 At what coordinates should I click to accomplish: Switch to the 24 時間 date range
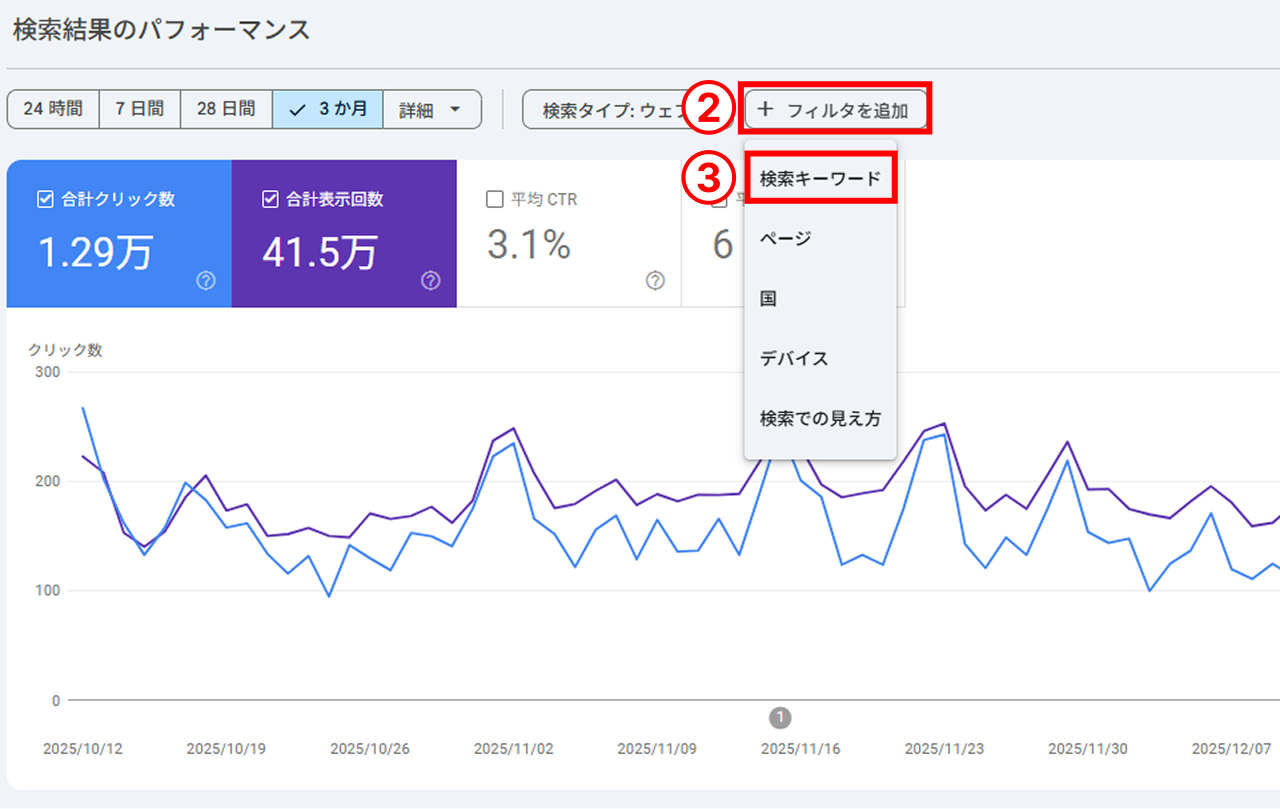53,109
